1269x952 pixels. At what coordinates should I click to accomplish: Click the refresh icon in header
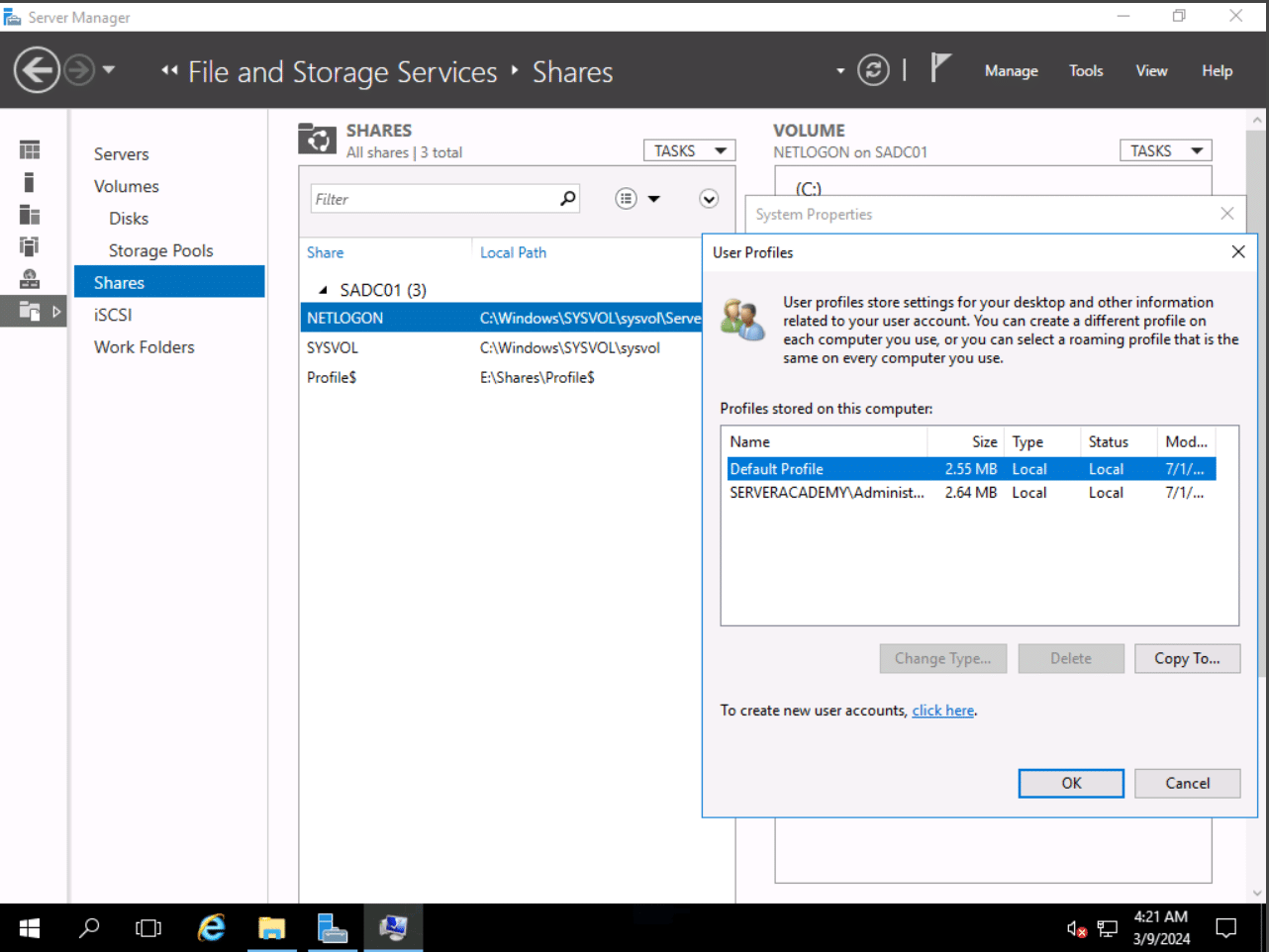pyautogui.click(x=872, y=70)
